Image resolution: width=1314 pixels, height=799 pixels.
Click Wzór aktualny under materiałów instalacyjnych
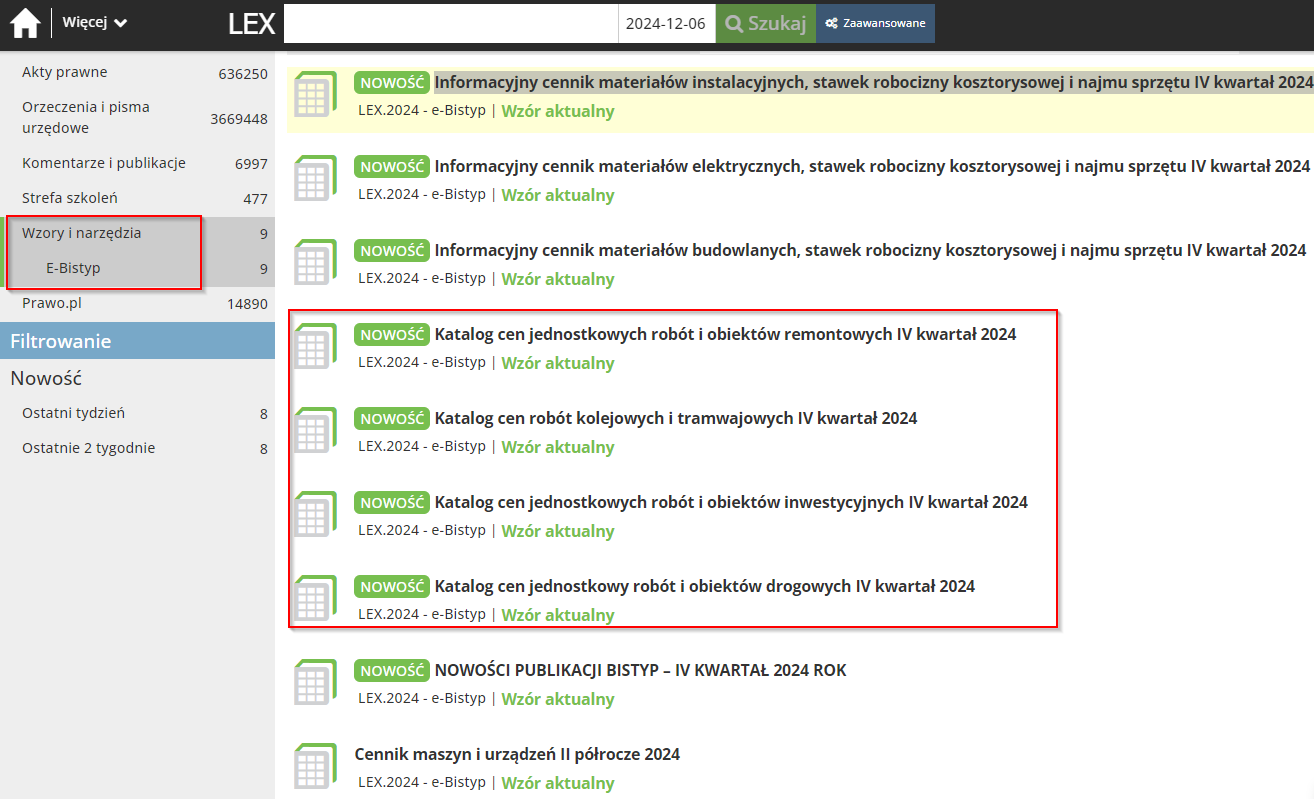558,111
